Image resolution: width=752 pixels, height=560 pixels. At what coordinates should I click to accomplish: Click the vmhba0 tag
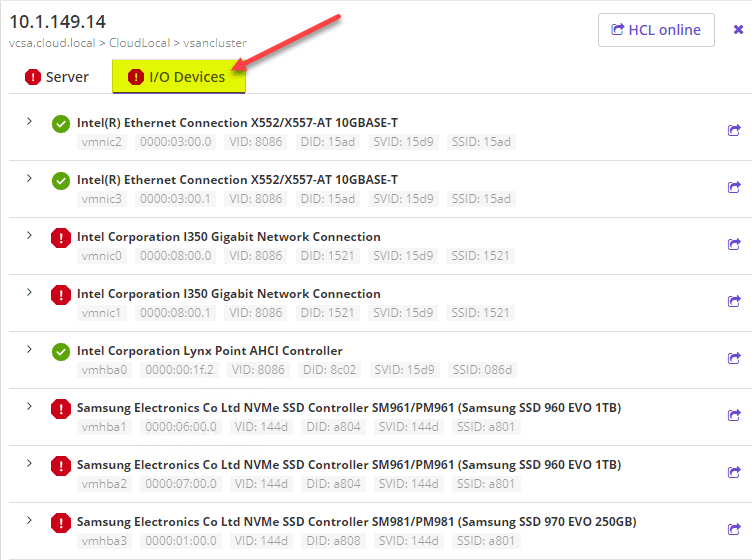pos(104,370)
